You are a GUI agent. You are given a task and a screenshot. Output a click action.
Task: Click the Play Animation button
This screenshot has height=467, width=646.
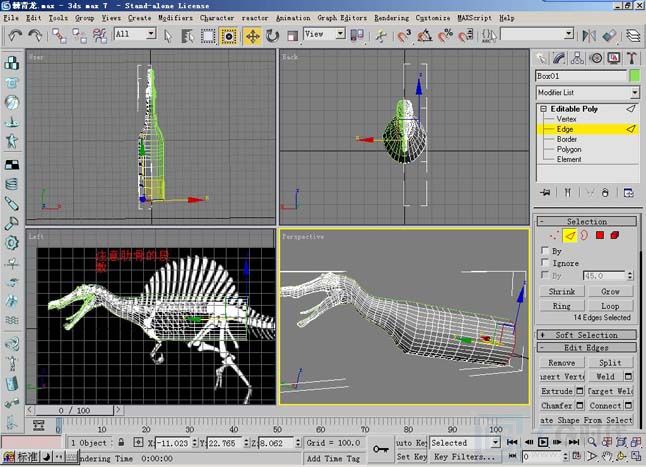tap(543, 442)
